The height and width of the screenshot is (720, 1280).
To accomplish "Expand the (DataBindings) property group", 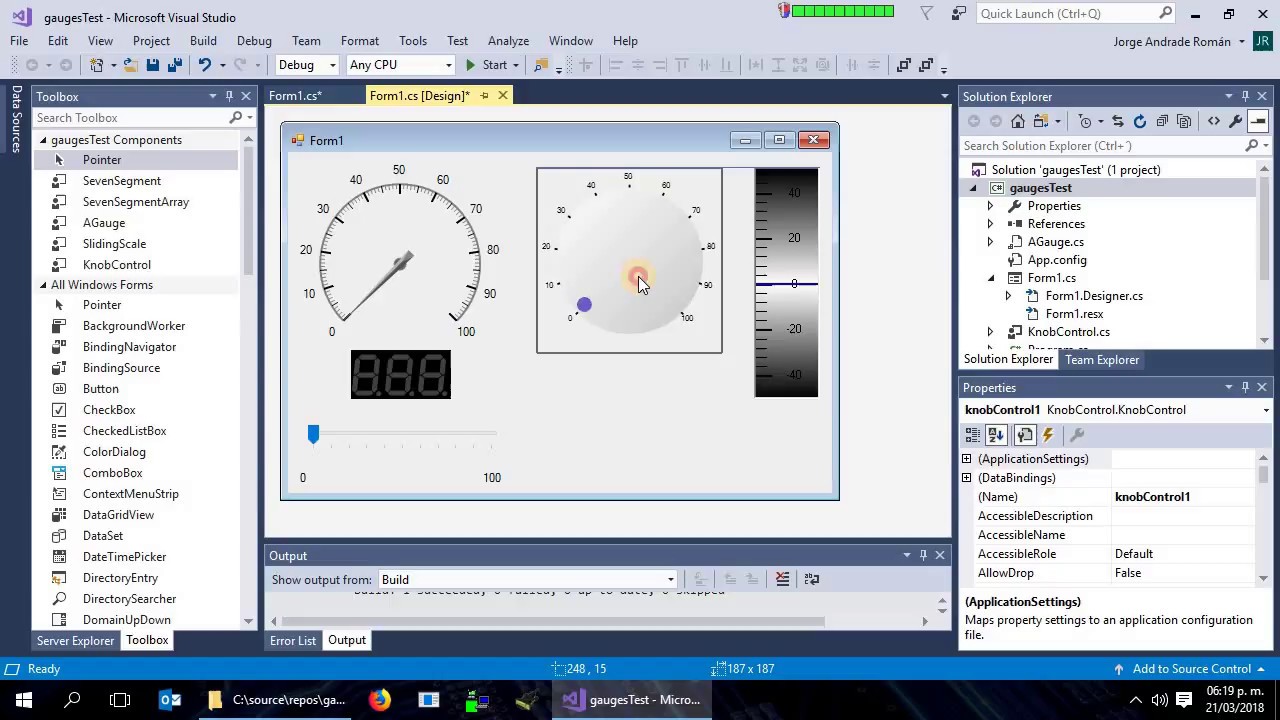I will point(967,478).
